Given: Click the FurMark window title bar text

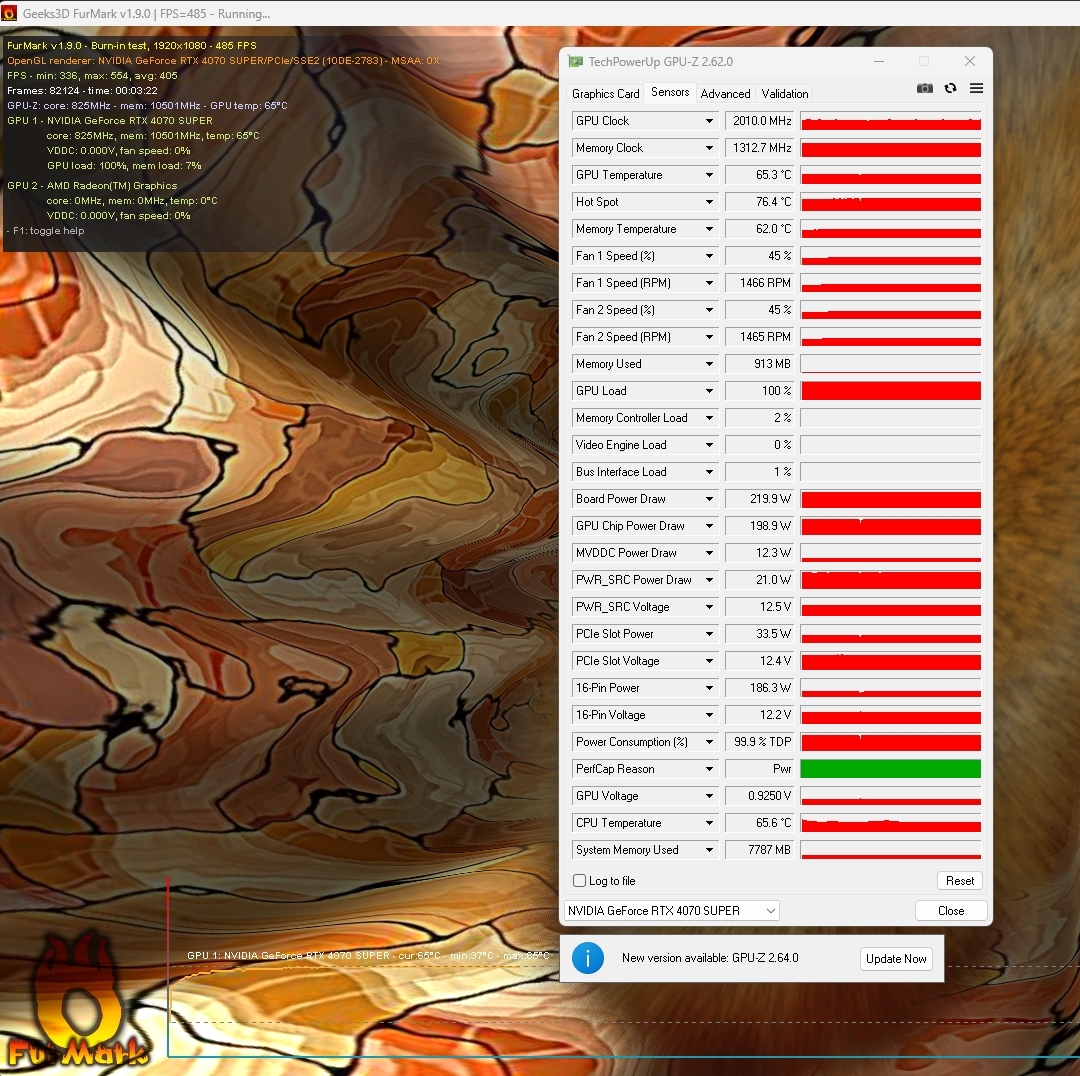Looking at the screenshot, I should point(146,14).
